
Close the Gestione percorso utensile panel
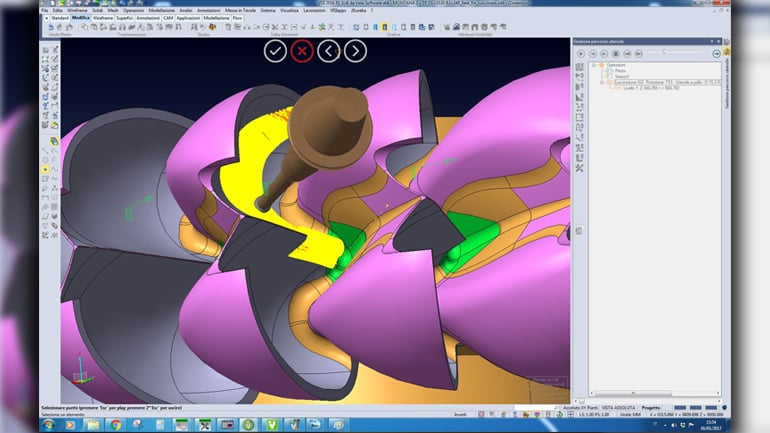(x=718, y=41)
